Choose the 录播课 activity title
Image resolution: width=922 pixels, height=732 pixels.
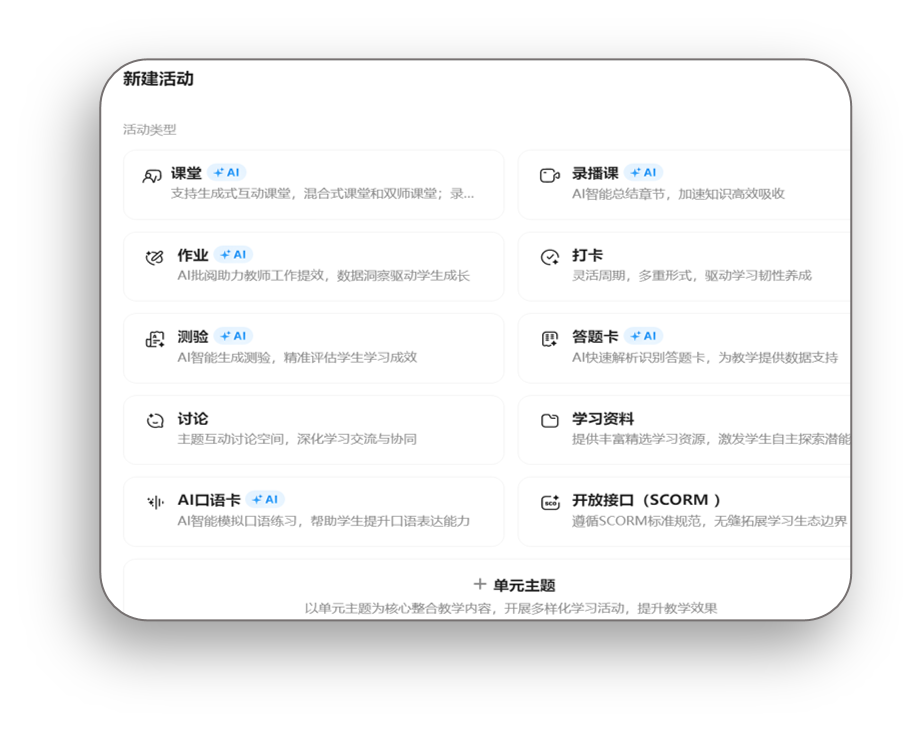[595, 173]
